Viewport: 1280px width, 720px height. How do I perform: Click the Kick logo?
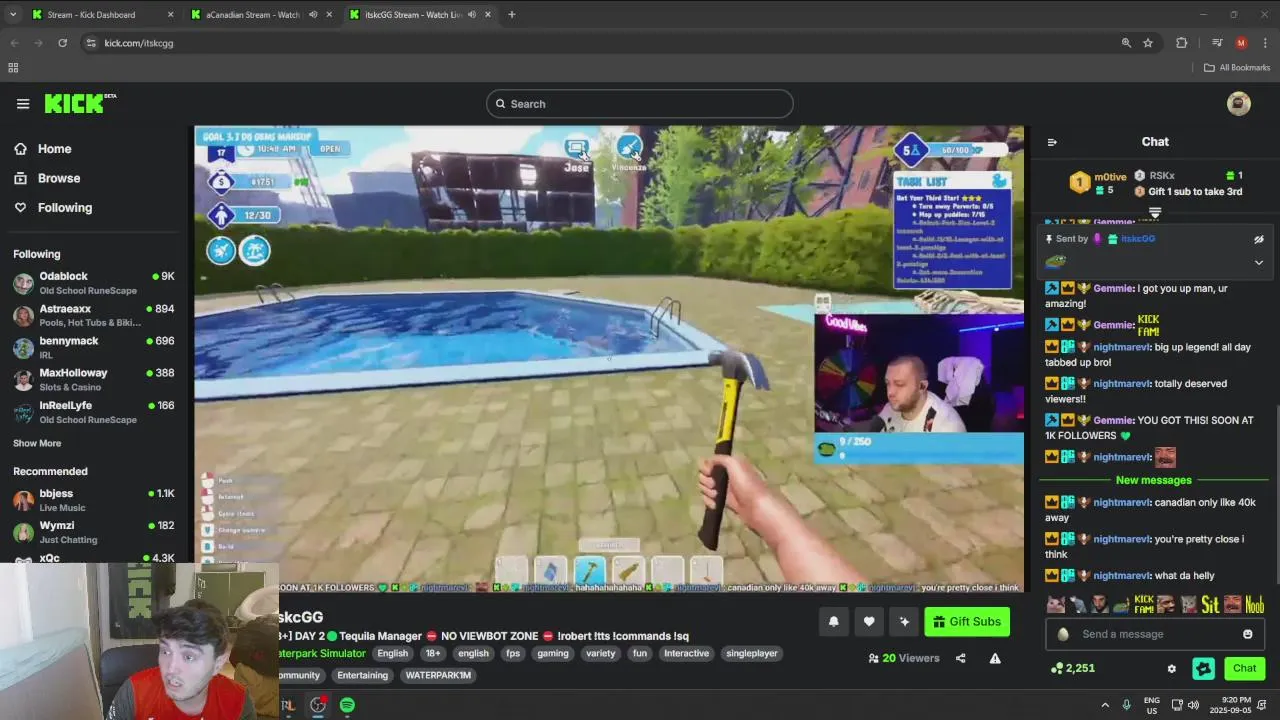(x=80, y=103)
